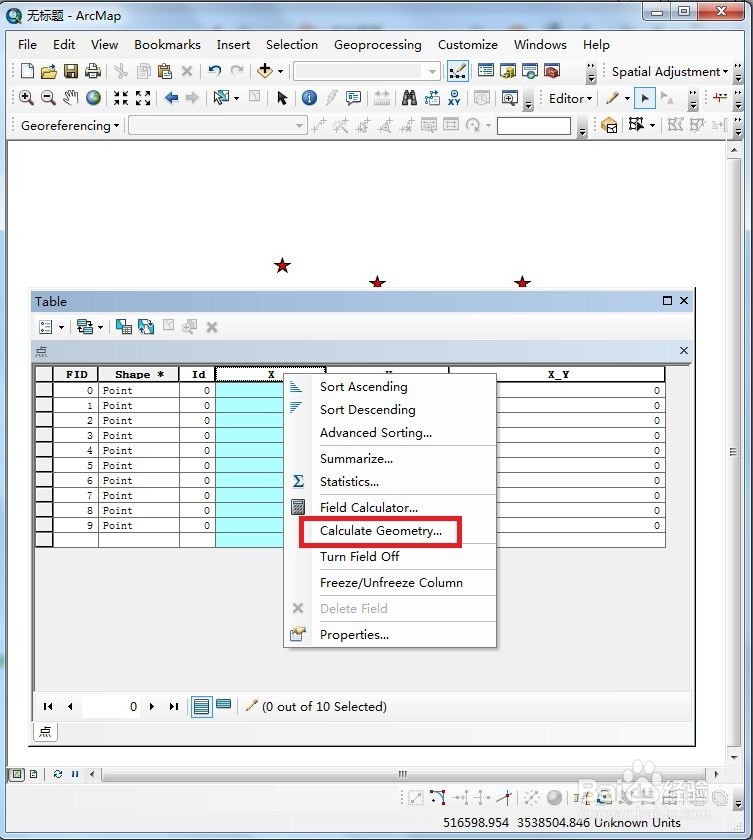
Task: Close the 点 table pane
Action: point(684,350)
